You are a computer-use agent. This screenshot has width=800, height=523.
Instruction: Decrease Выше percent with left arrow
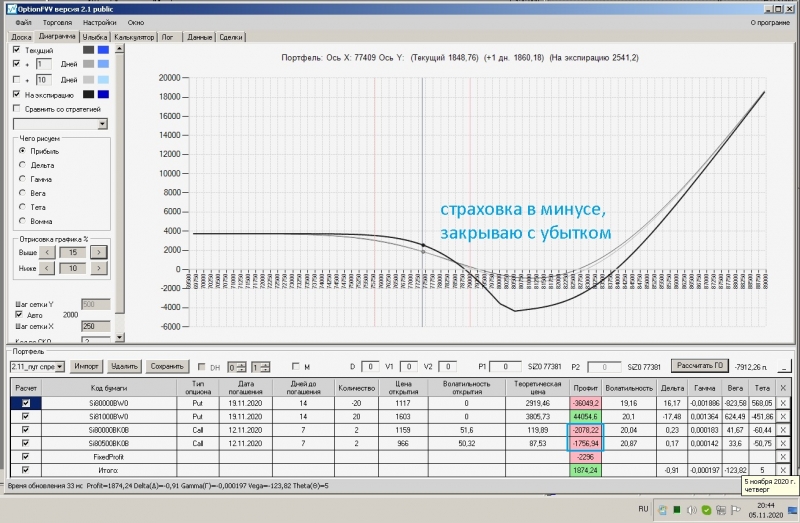[x=47, y=252]
